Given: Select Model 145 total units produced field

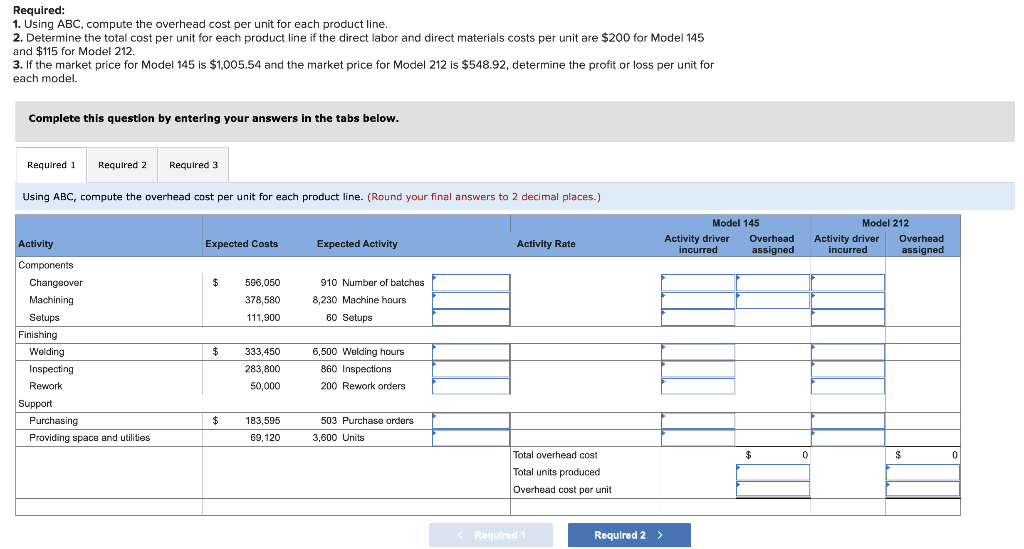Looking at the screenshot, I should click(x=773, y=473).
